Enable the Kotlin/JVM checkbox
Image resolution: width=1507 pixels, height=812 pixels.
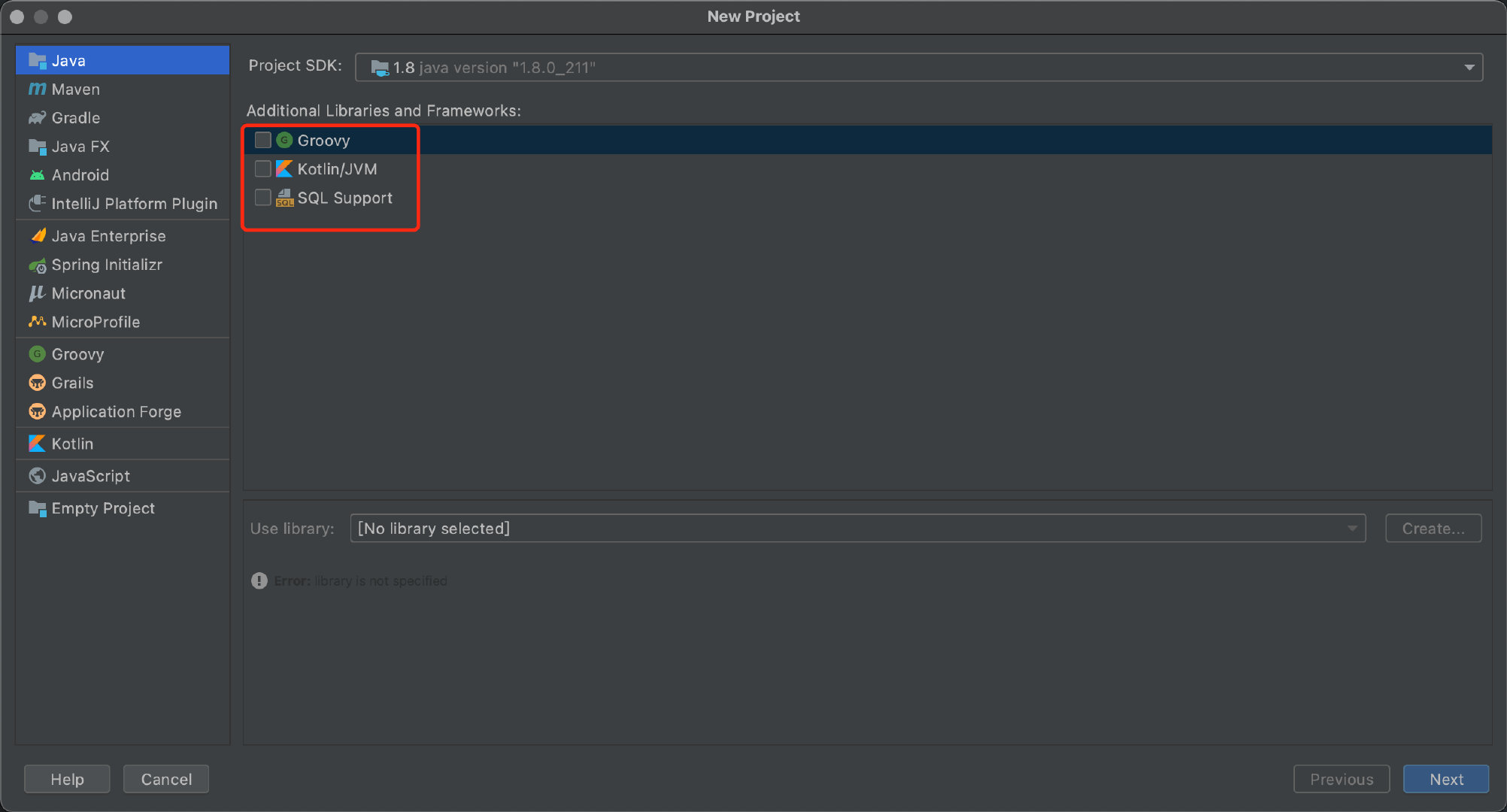click(x=262, y=169)
